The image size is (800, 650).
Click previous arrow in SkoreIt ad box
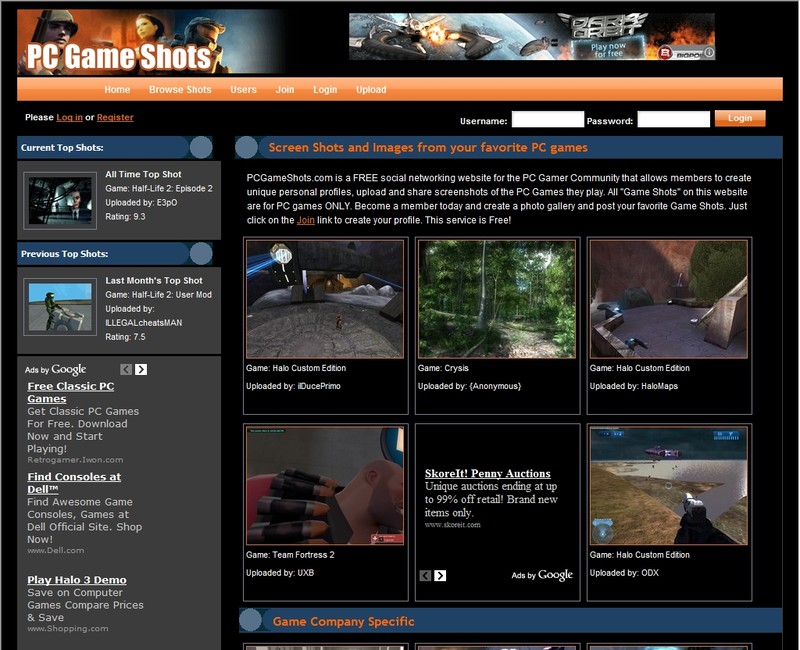(x=425, y=575)
